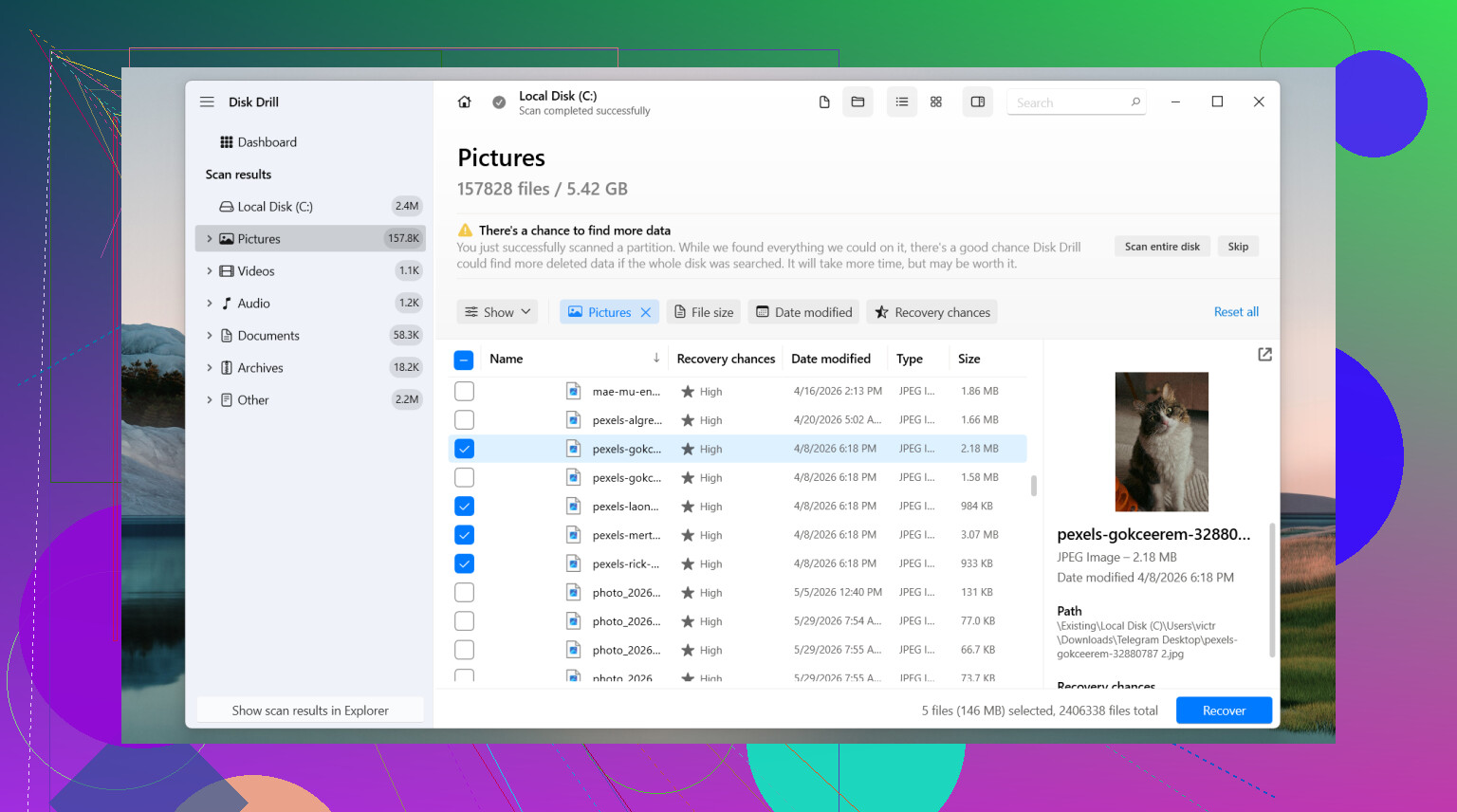Click the warning triangle icon in the notice
1457x812 pixels.
pyautogui.click(x=465, y=231)
